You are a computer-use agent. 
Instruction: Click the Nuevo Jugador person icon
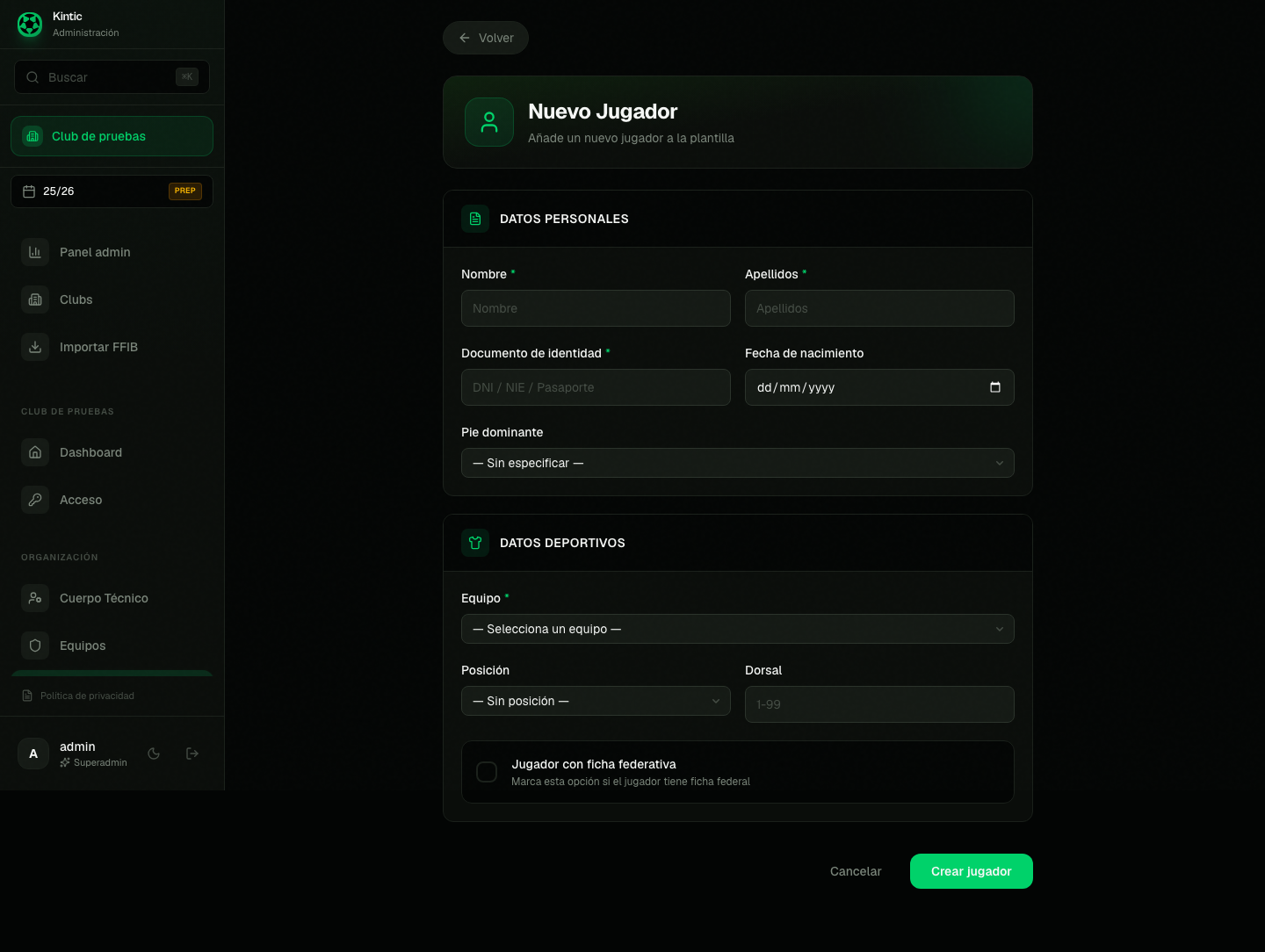pyautogui.click(x=489, y=122)
